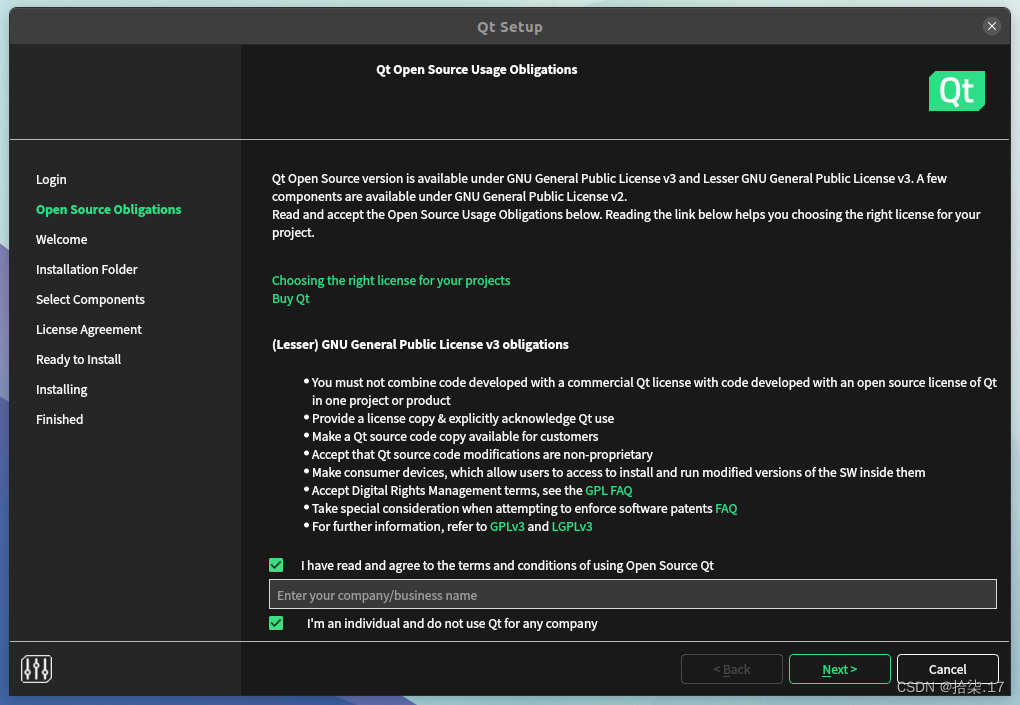Cancel the Qt installation
Screen dimensions: 1020x705
pos(947,669)
